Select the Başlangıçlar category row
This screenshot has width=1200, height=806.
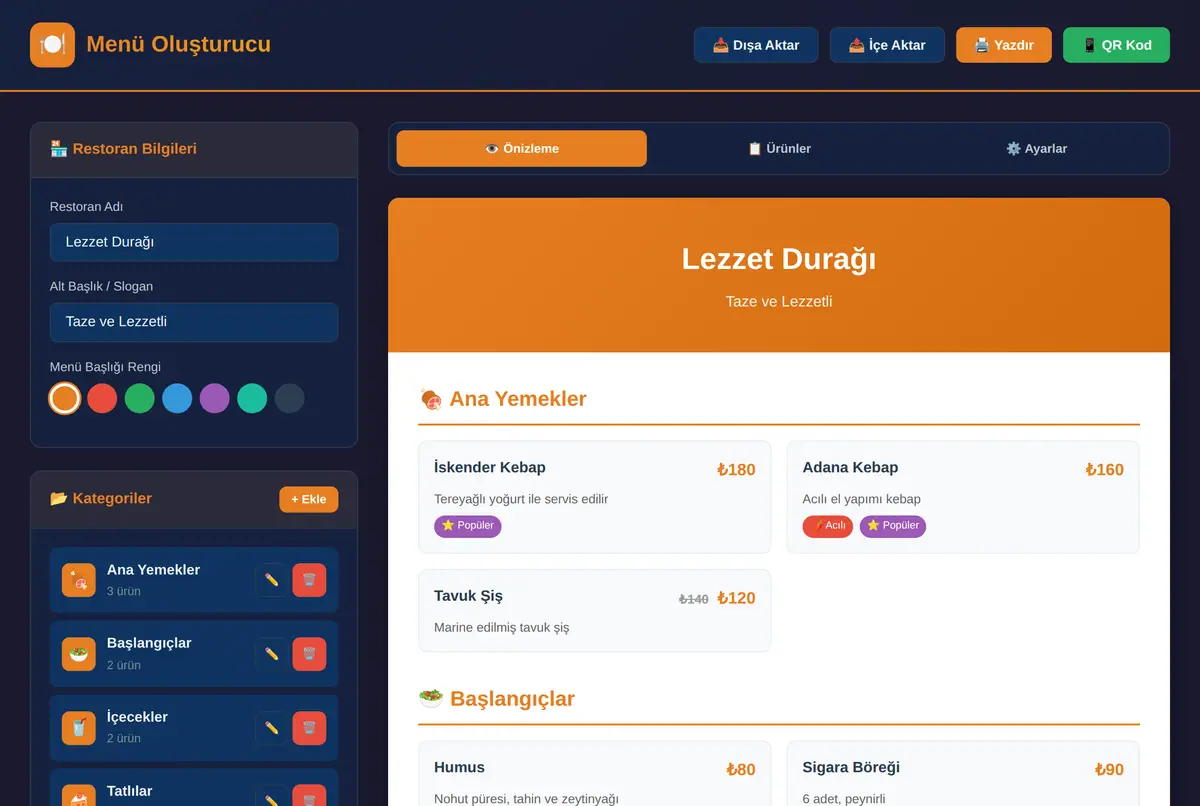coord(194,654)
